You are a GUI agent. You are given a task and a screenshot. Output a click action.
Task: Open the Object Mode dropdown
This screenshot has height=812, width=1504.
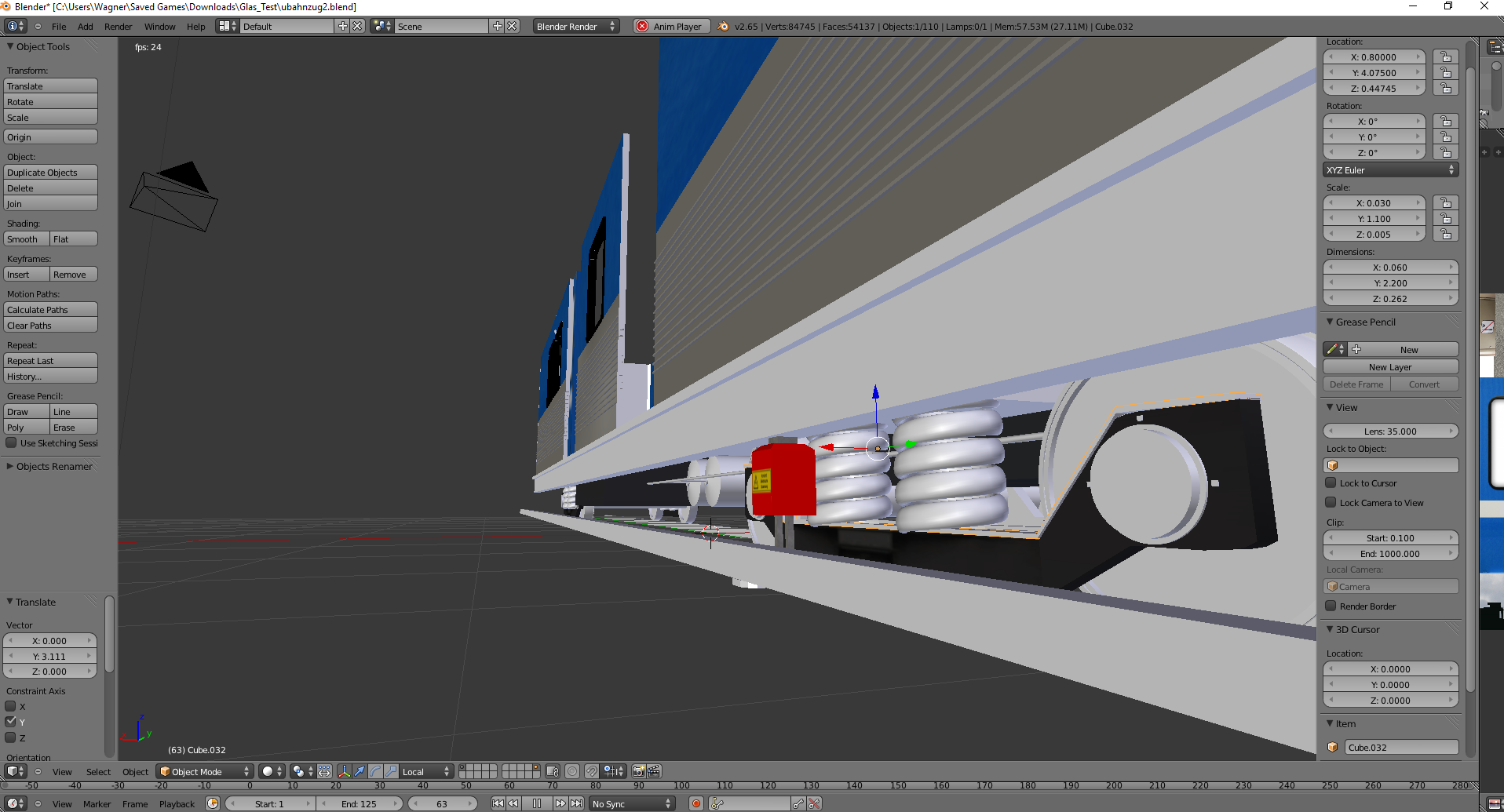click(x=205, y=771)
